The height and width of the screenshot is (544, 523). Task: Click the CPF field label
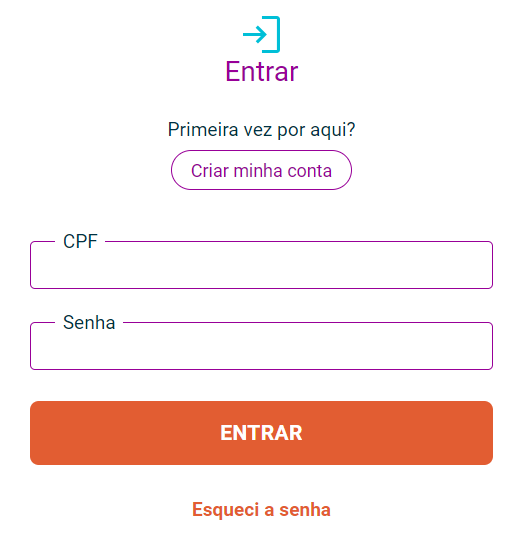point(80,241)
